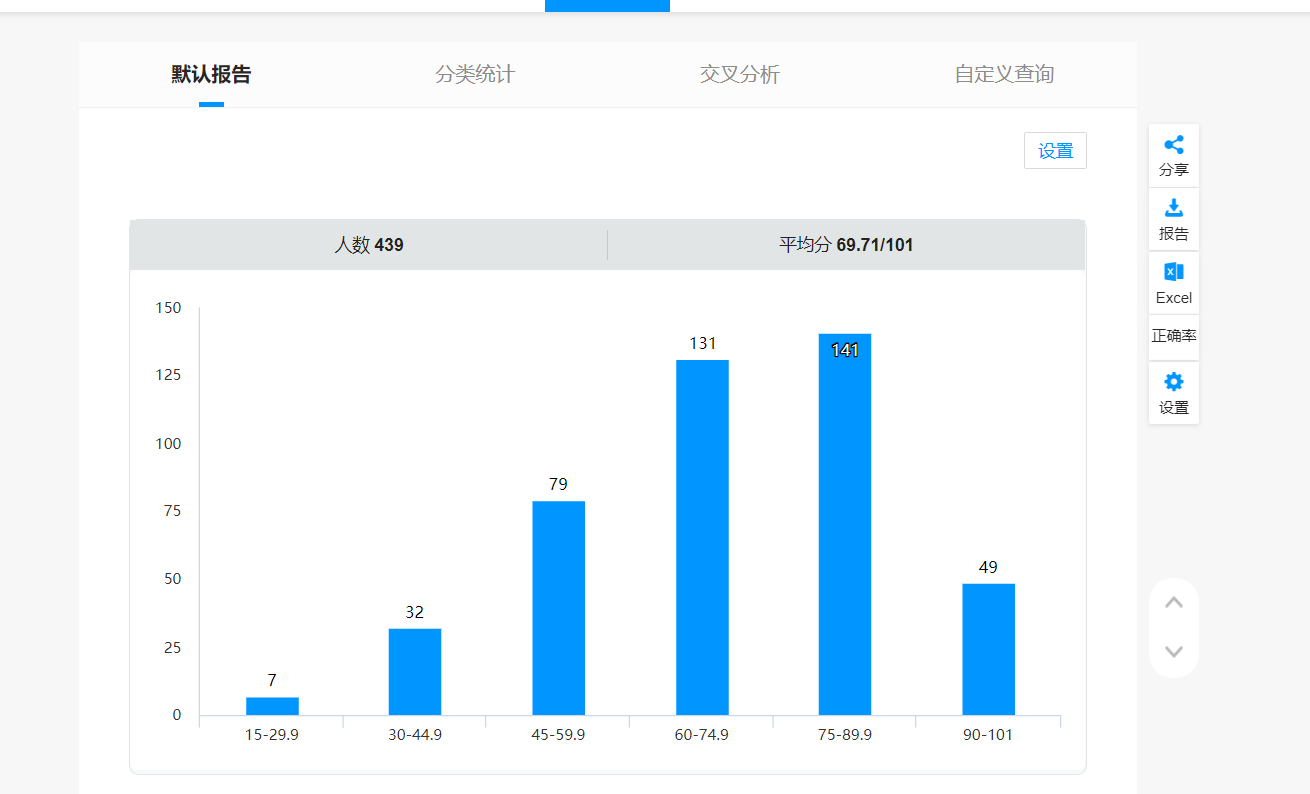Click the 设置 button above the chart

[x=1055, y=151]
